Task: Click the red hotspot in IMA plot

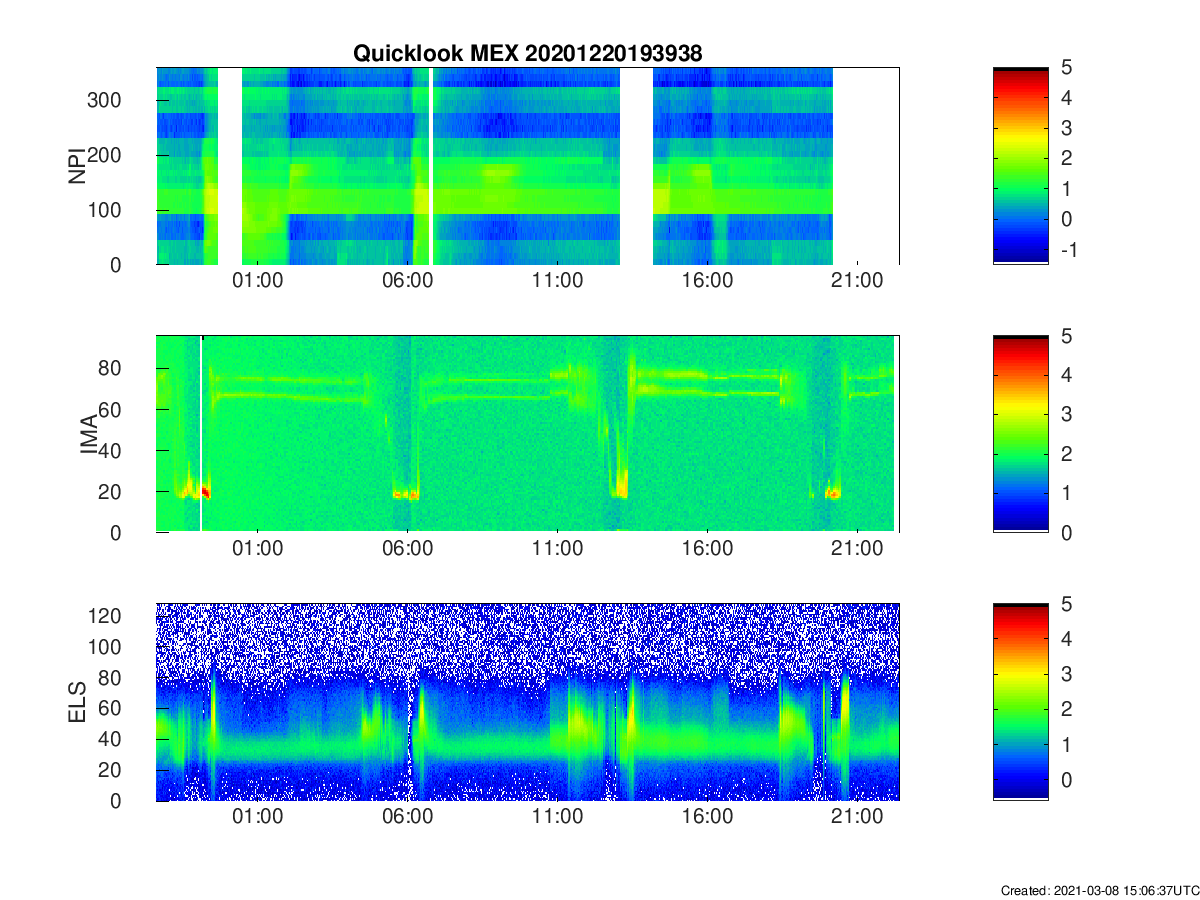Action: click(206, 491)
